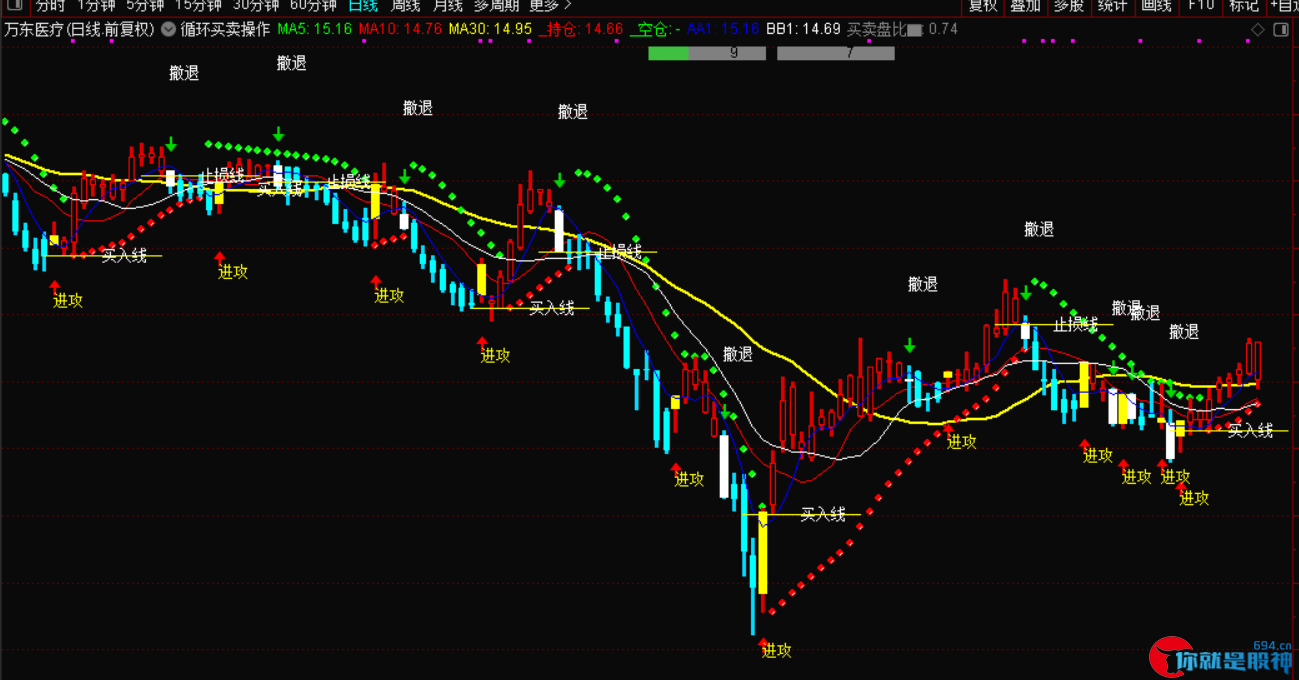
Task: Switch to the 60分钟 chart
Action: click(x=312, y=5)
